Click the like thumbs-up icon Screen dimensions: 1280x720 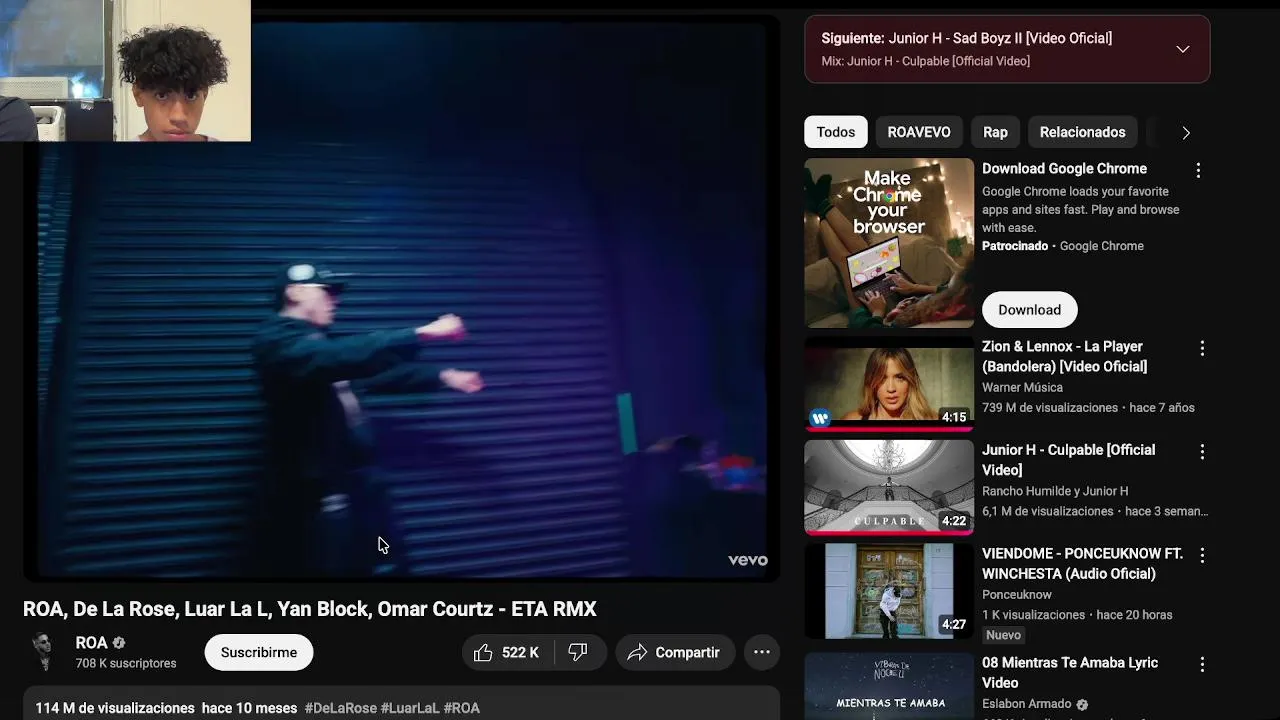pyautogui.click(x=483, y=652)
